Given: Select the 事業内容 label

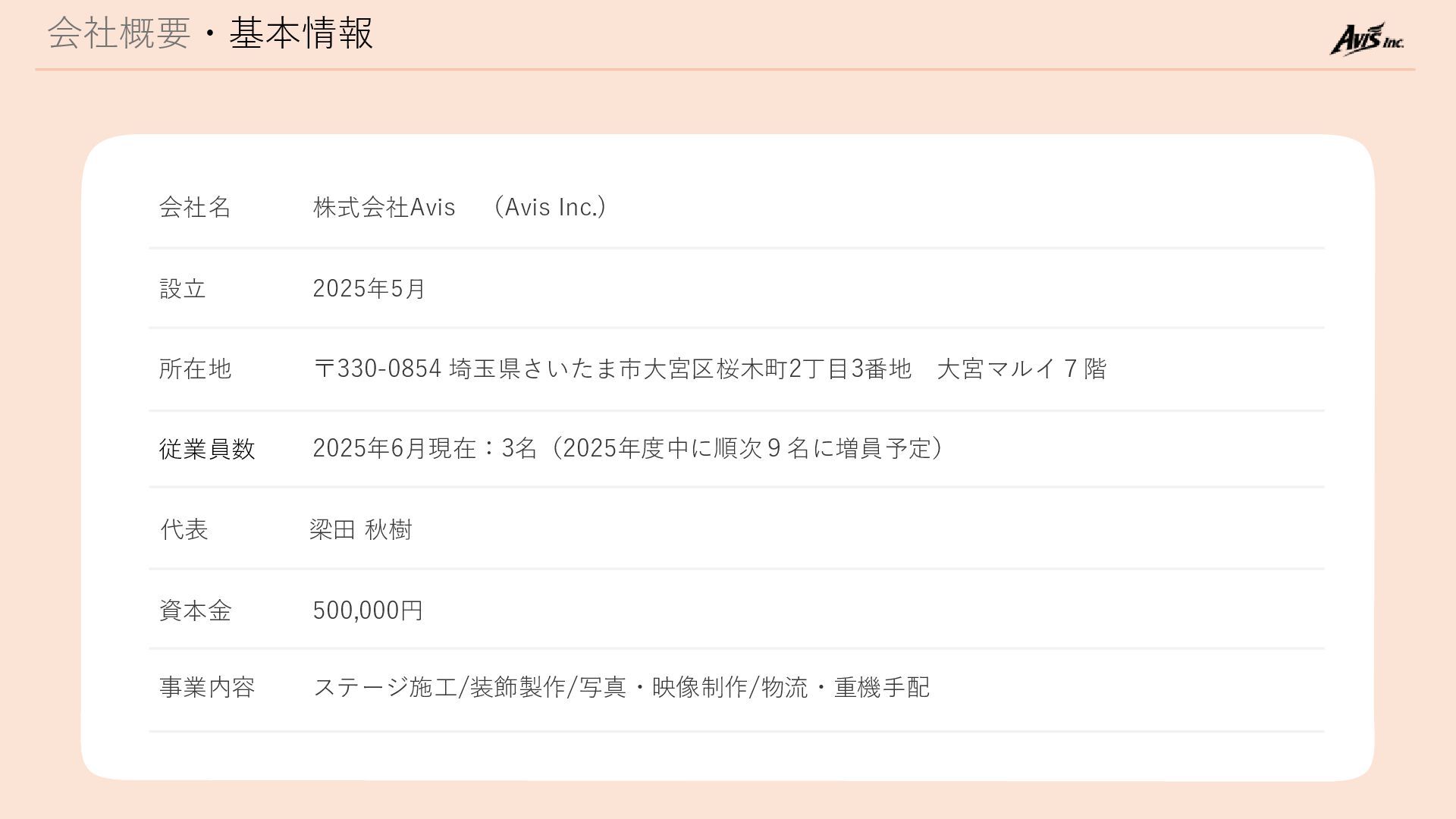Looking at the screenshot, I should point(207,688).
